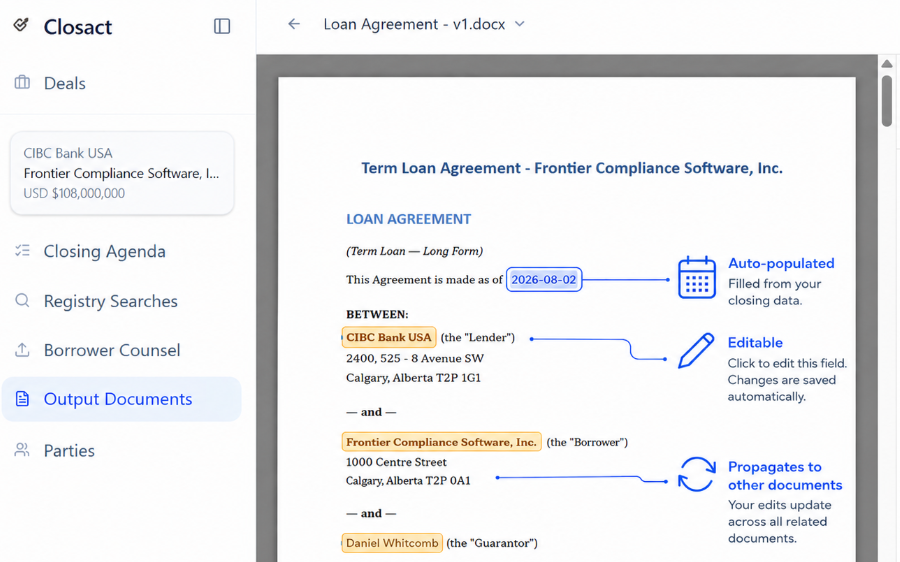Screen dimensions: 900x562
Task: Open Registry Searches
Action: [x=111, y=301]
